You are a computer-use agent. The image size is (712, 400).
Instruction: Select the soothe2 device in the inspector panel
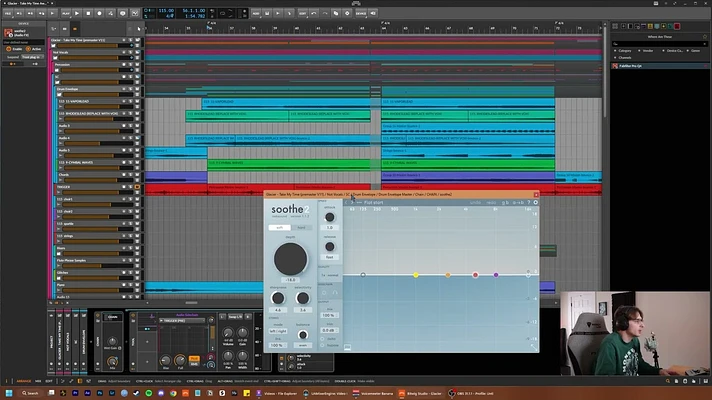click(x=24, y=33)
